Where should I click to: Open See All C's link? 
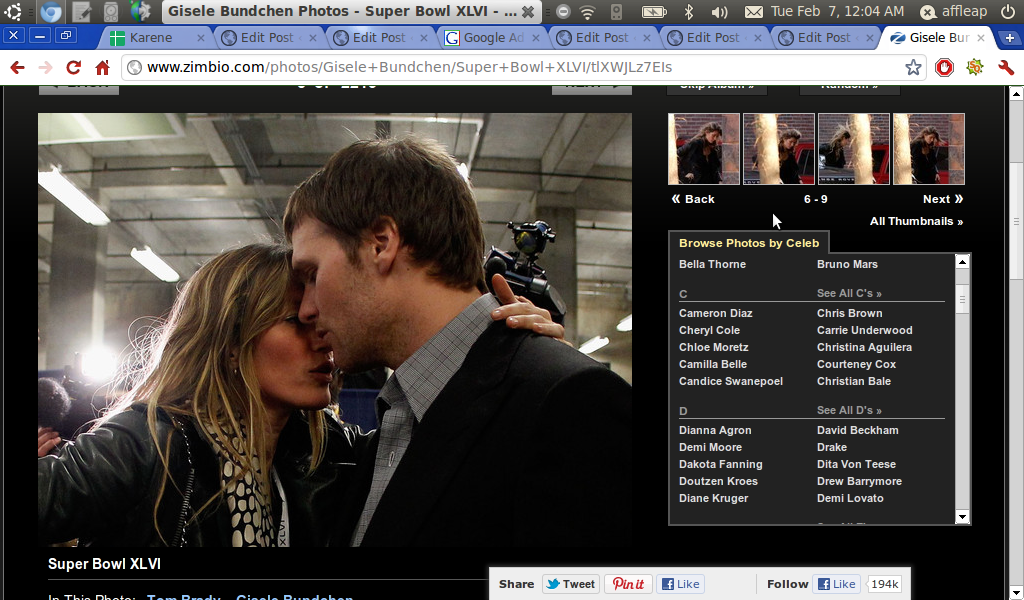(849, 293)
